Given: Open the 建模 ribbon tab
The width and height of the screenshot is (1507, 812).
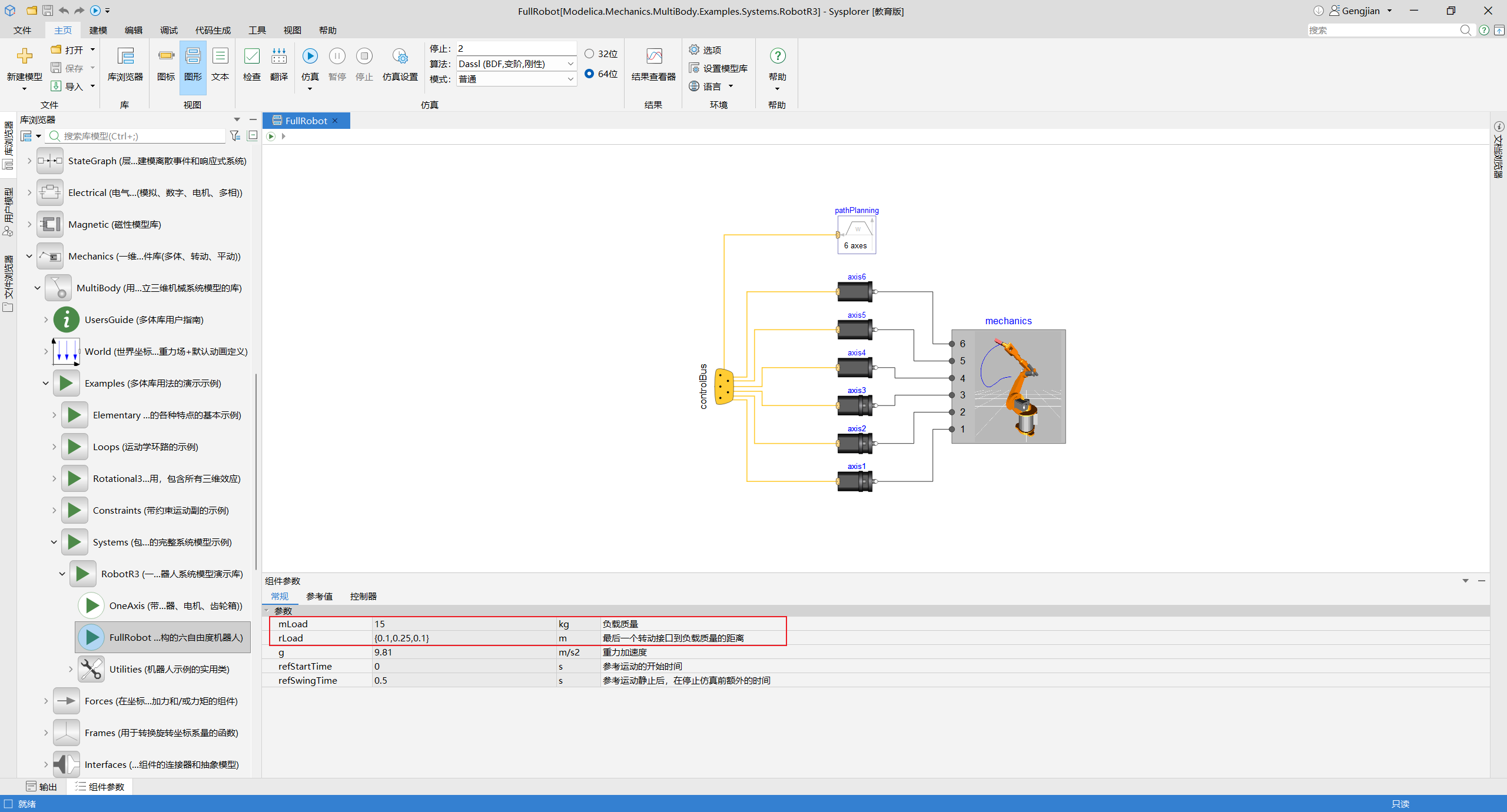Looking at the screenshot, I should 98,30.
